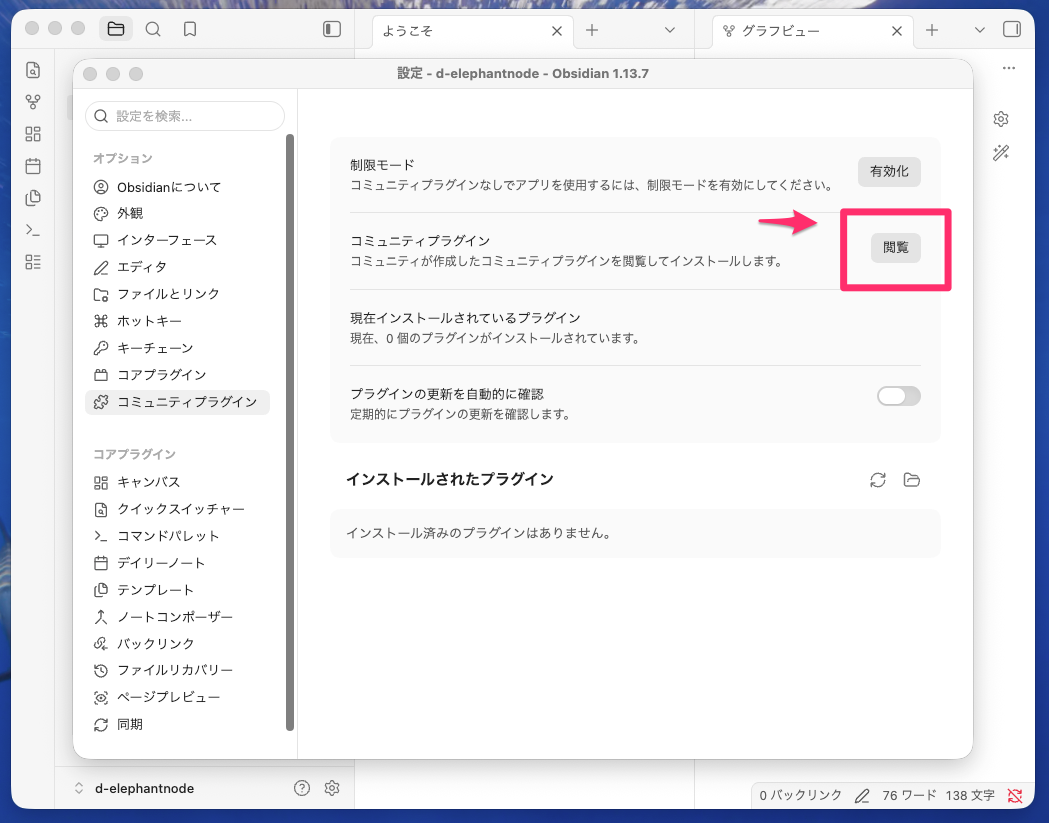This screenshot has width=1049, height=823.
Task: Click 有効化 button for restricted mode
Action: point(889,171)
